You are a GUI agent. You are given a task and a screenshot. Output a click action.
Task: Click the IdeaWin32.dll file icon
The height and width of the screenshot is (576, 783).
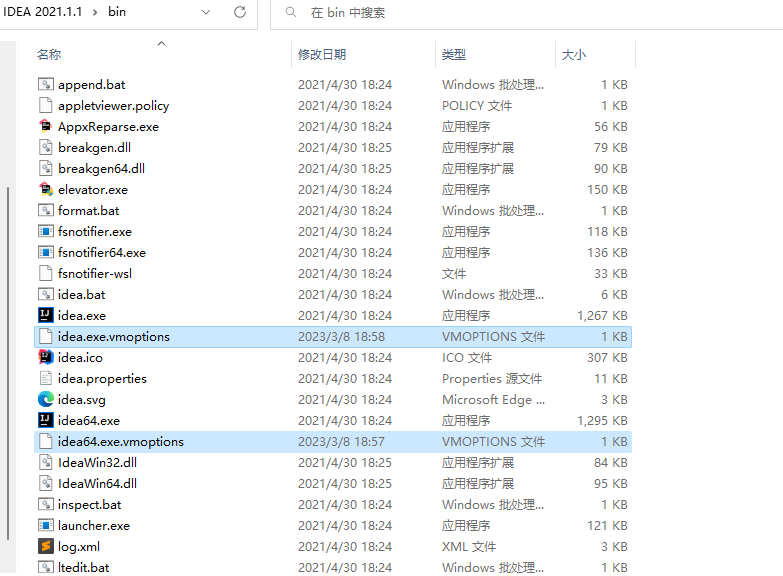pyautogui.click(x=45, y=462)
